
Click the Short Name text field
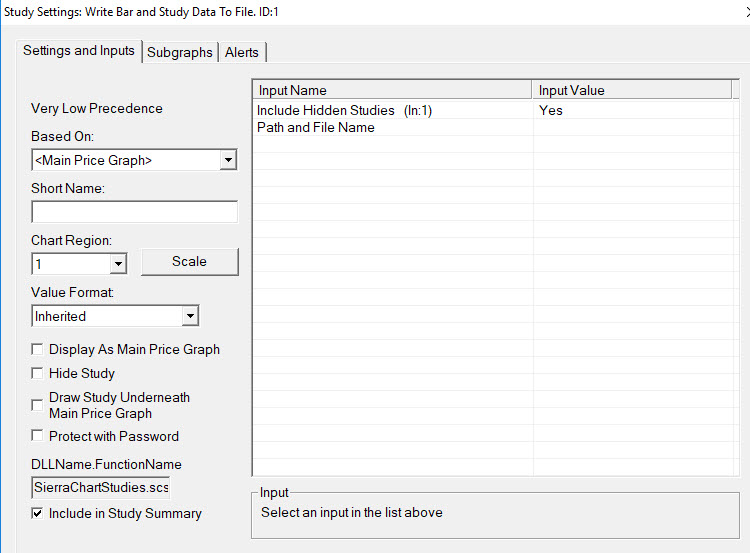(x=134, y=212)
